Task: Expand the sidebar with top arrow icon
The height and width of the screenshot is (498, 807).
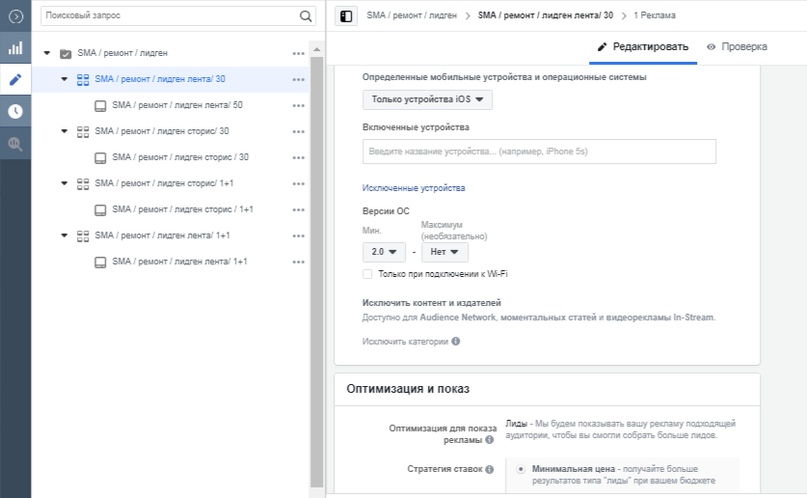Action: coord(15,16)
